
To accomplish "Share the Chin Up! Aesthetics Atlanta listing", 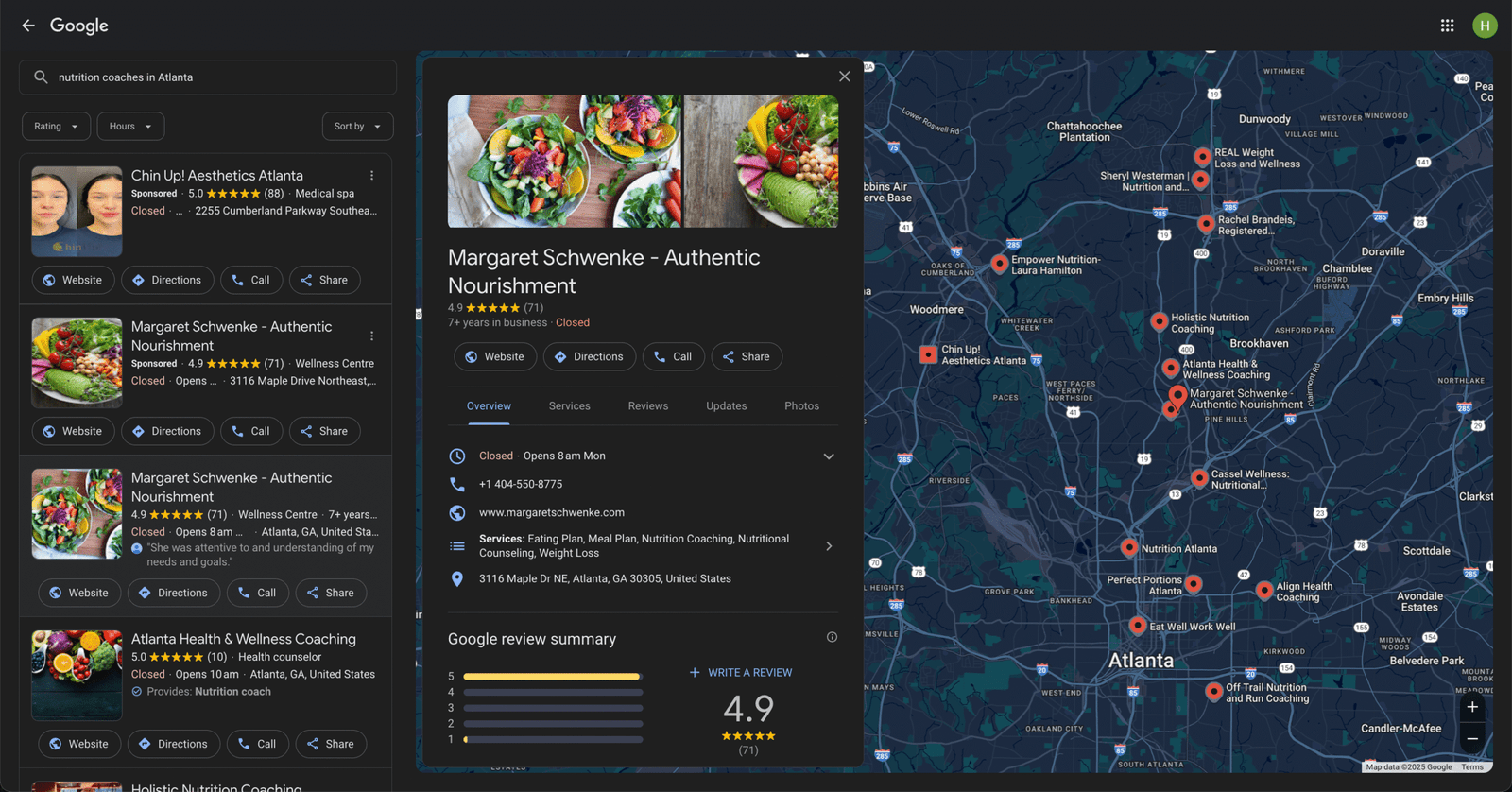I will point(325,281).
